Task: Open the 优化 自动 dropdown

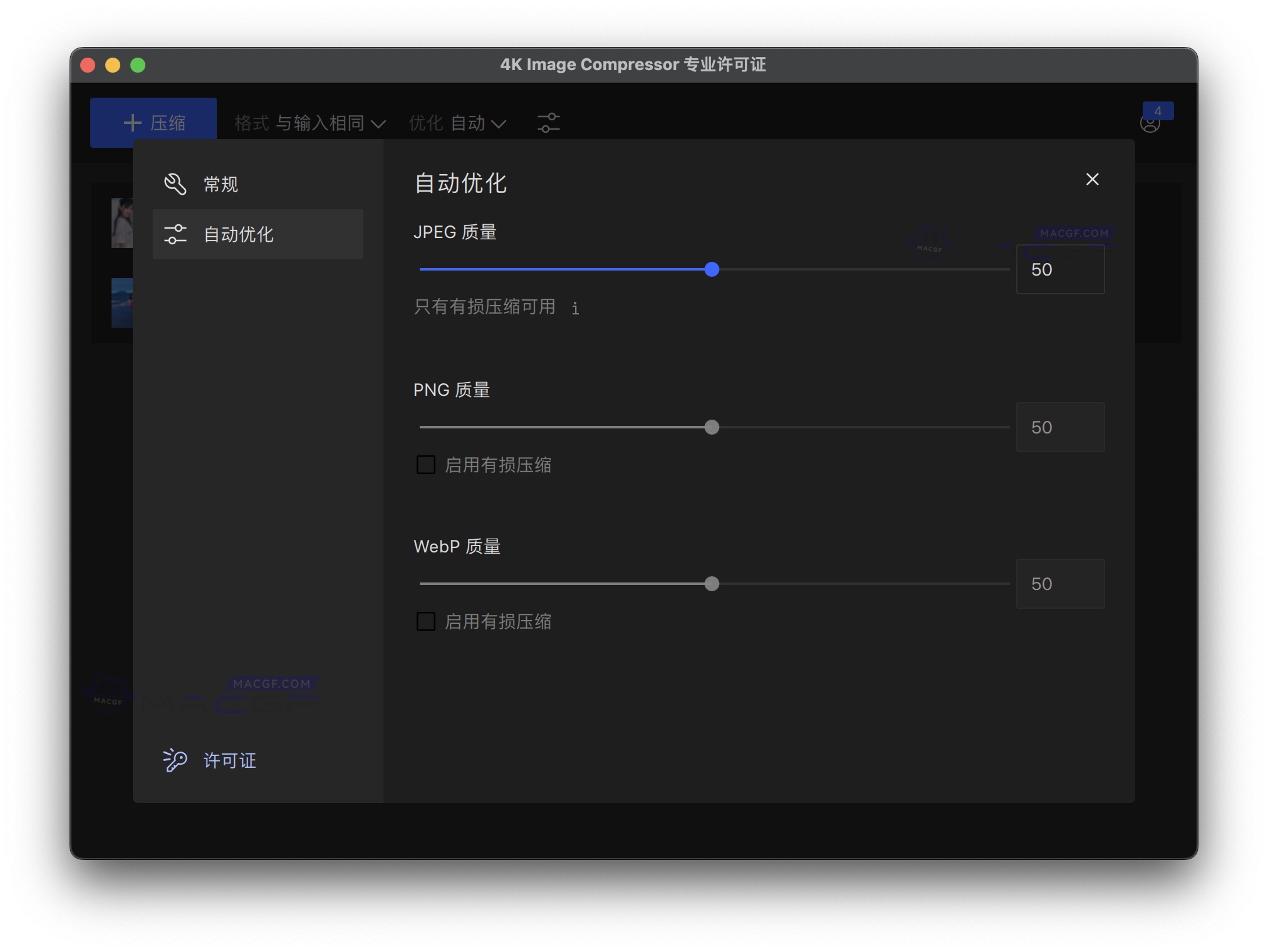Action: (458, 123)
